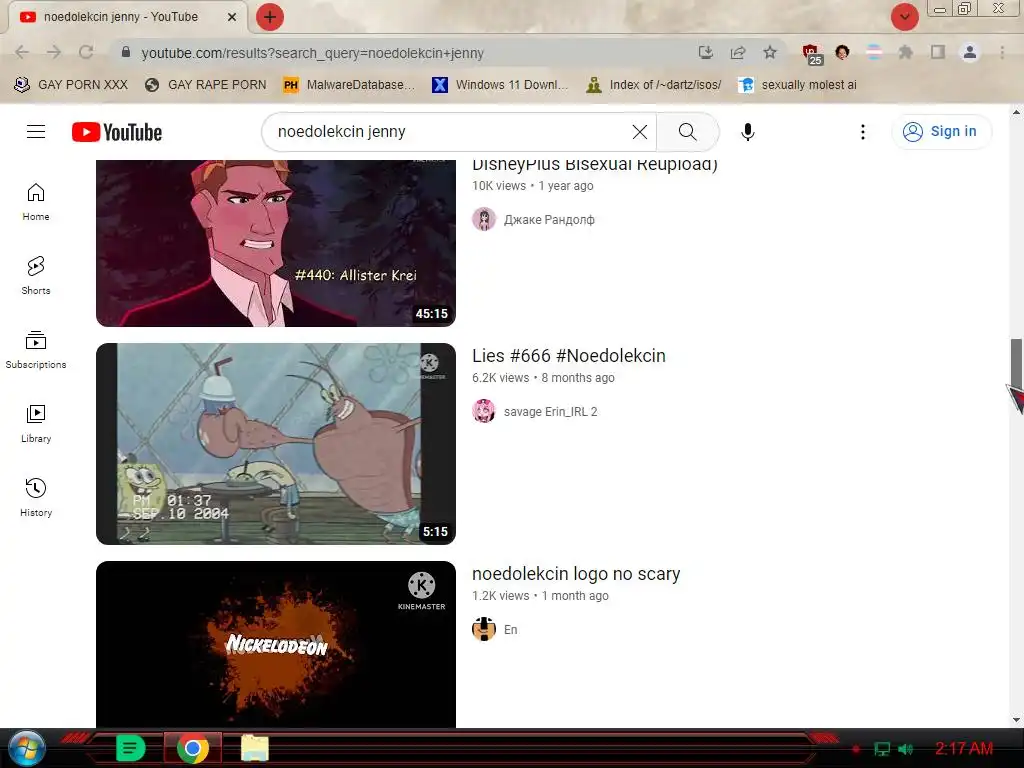Open the channel Джаке Рандолф
This screenshot has width=1024, height=768.
click(x=549, y=219)
